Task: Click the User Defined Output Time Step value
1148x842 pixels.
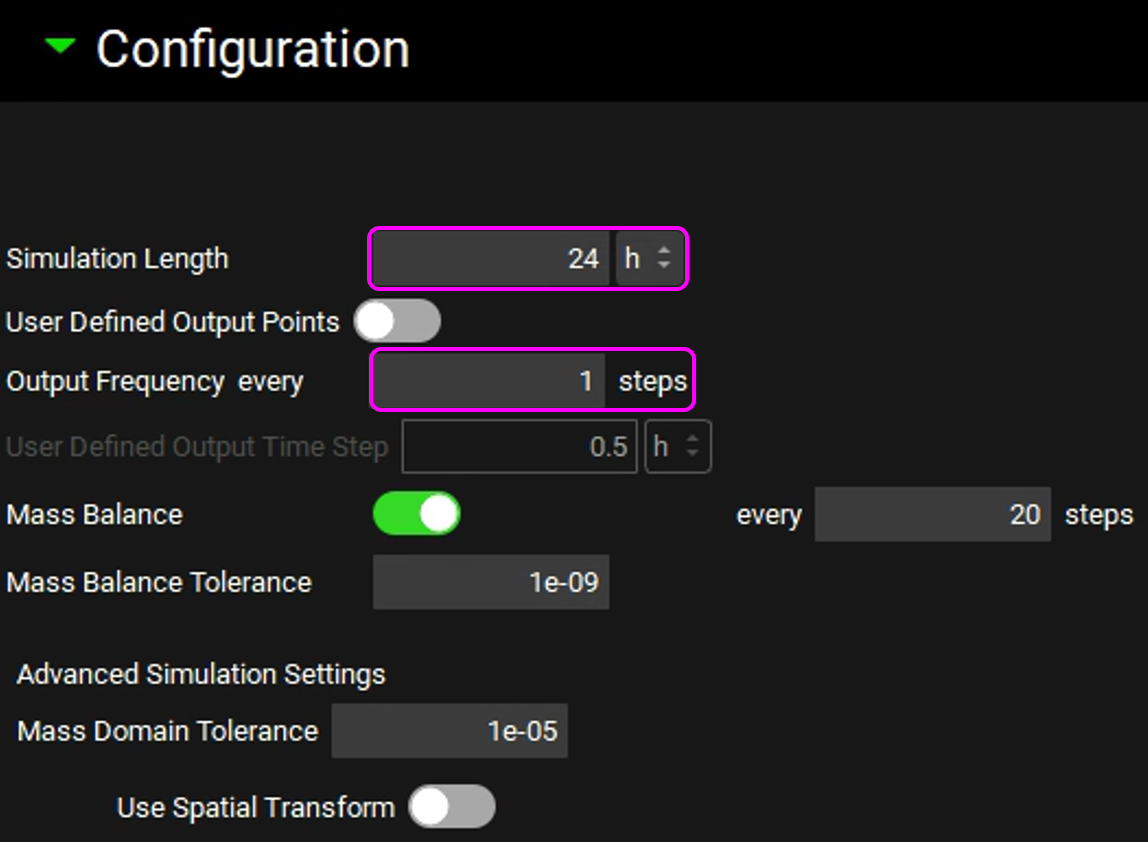Action: tap(519, 446)
